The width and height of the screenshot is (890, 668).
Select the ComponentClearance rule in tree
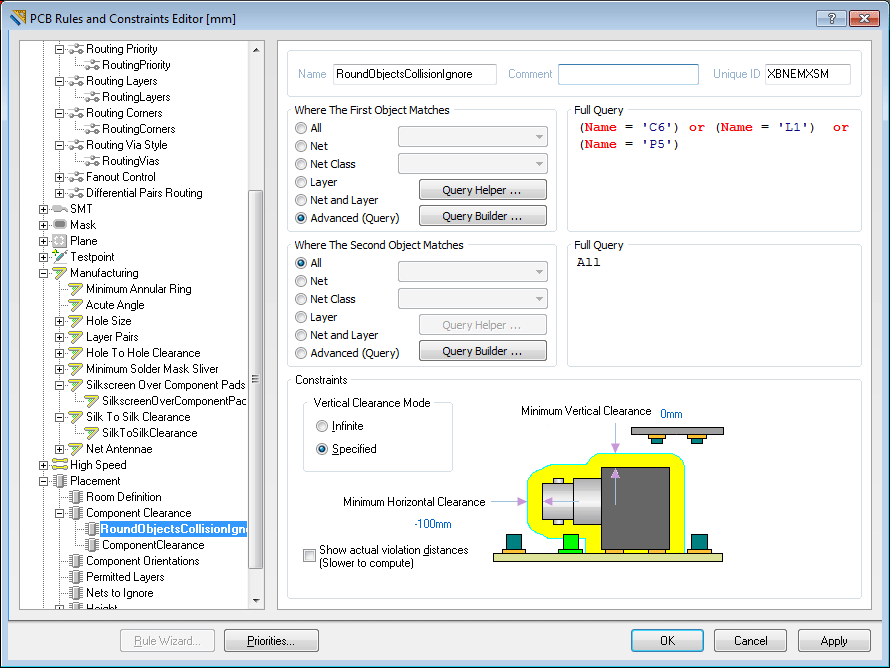[x=152, y=545]
